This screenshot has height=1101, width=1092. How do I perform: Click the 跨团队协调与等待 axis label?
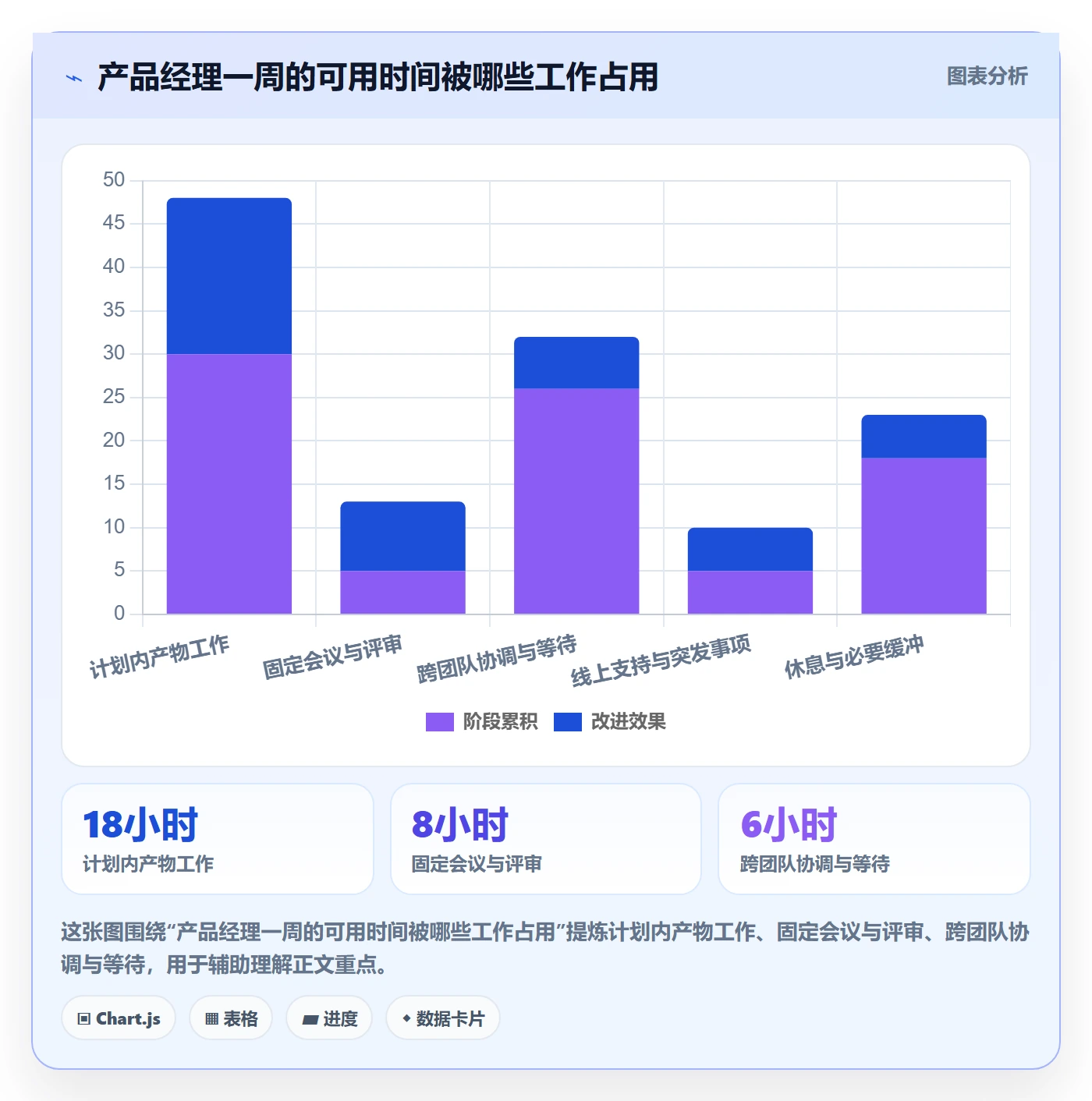pyautogui.click(x=497, y=659)
